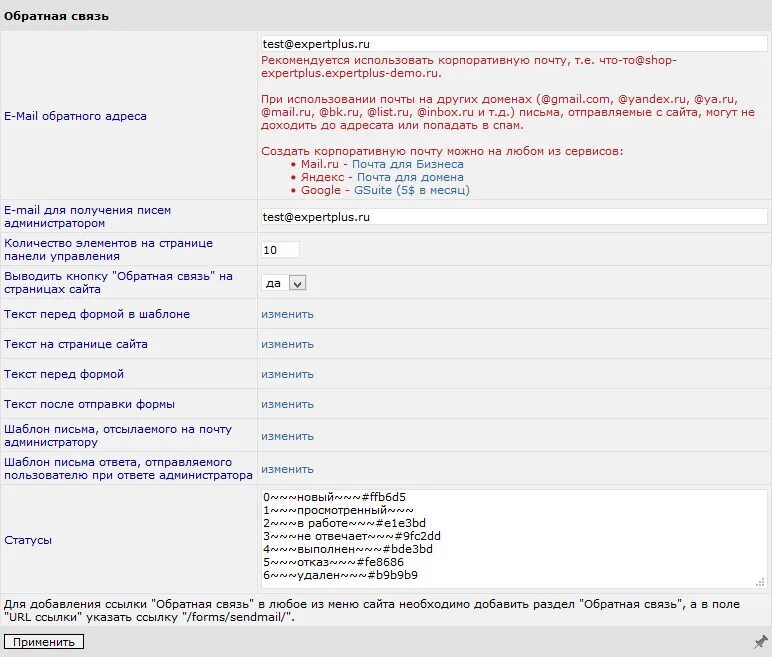Click the red text starting Рекомендуется использовать

[x=469, y=66]
